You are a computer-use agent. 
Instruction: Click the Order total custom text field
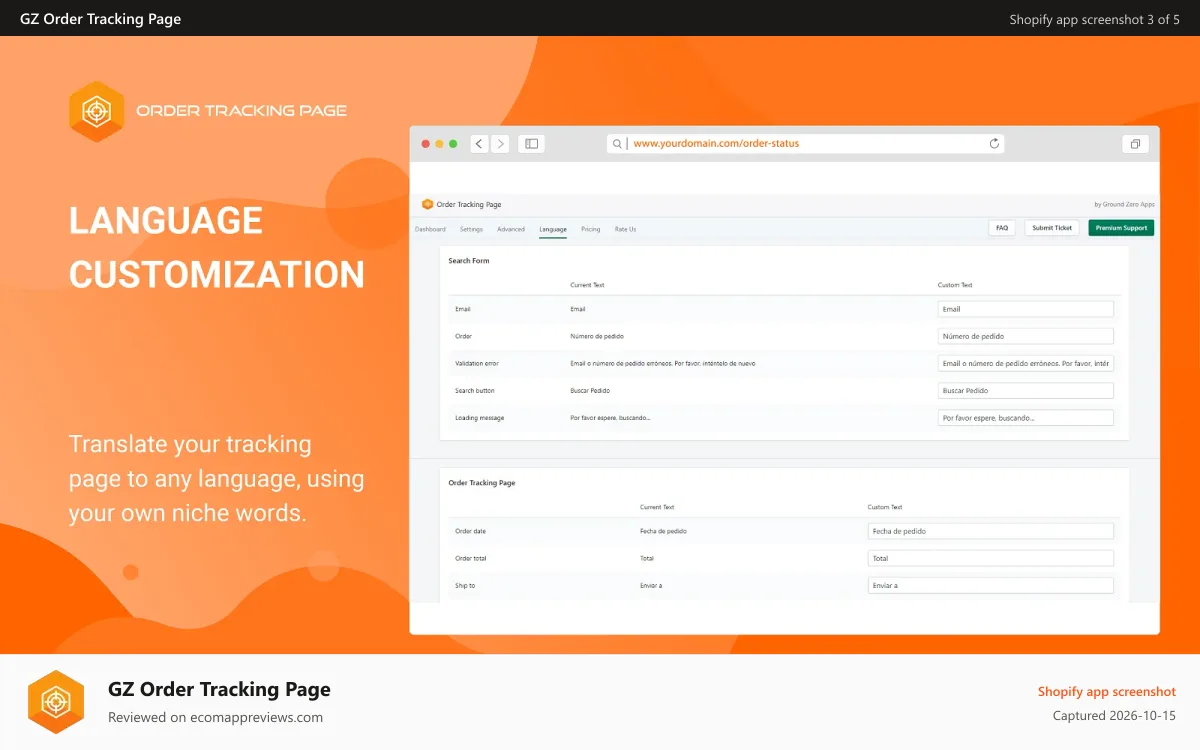pos(991,558)
